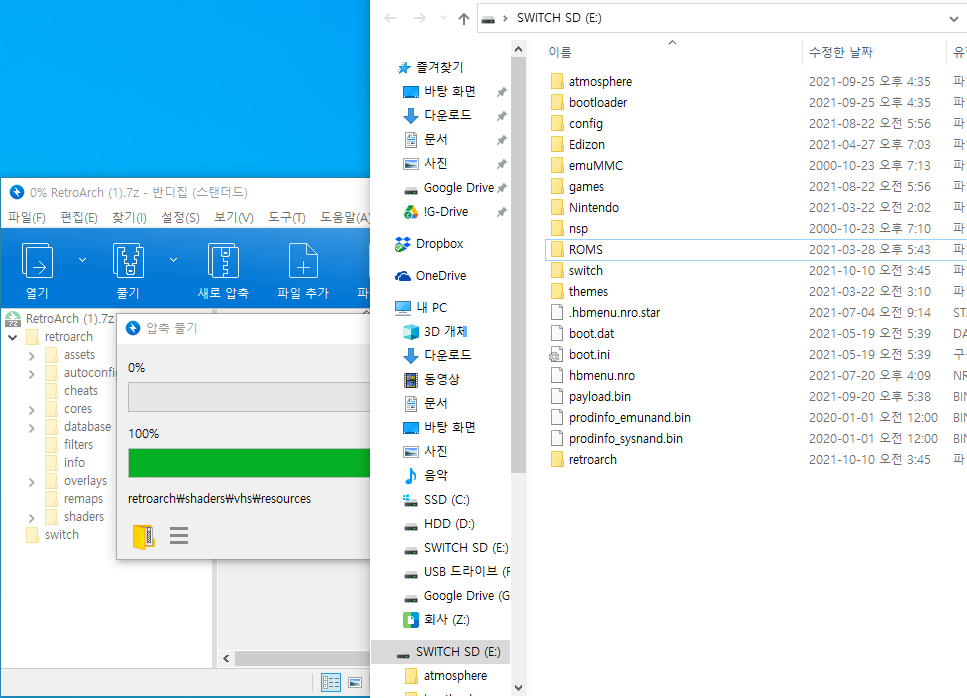
Task: Select retroarch folder in Explorer file list
Action: (583, 459)
